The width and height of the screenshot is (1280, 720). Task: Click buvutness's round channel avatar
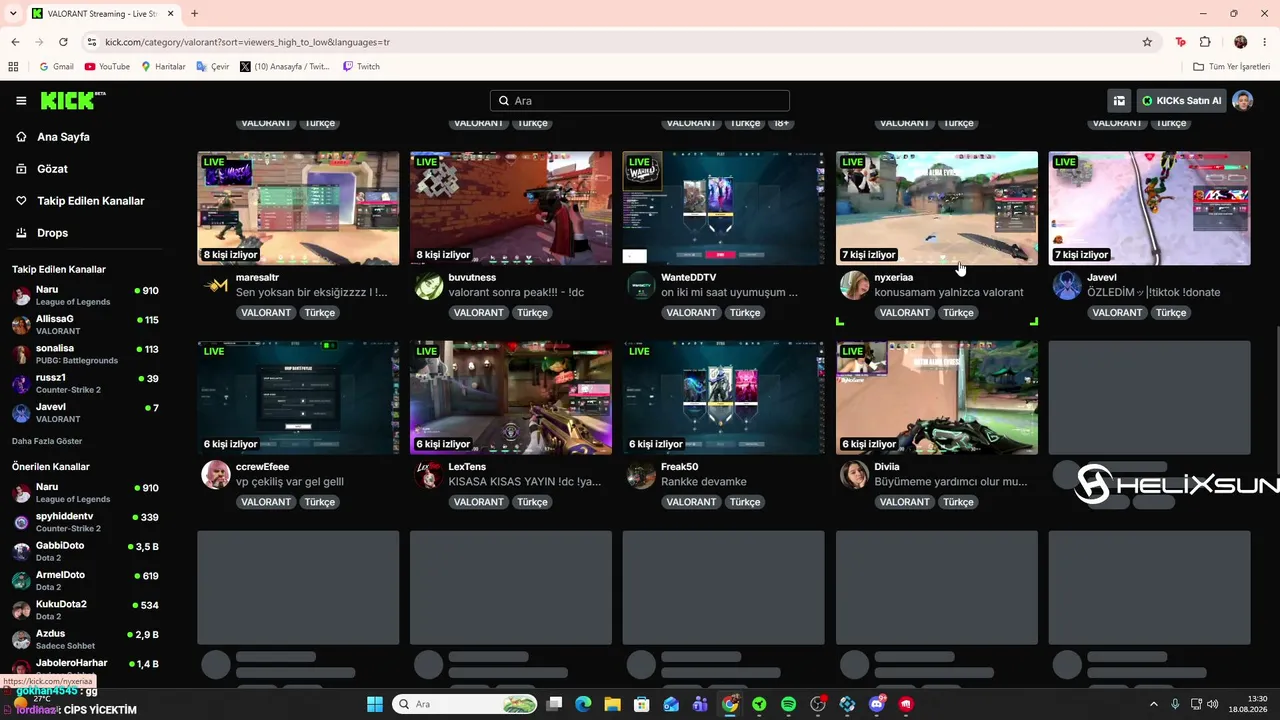[x=429, y=286]
